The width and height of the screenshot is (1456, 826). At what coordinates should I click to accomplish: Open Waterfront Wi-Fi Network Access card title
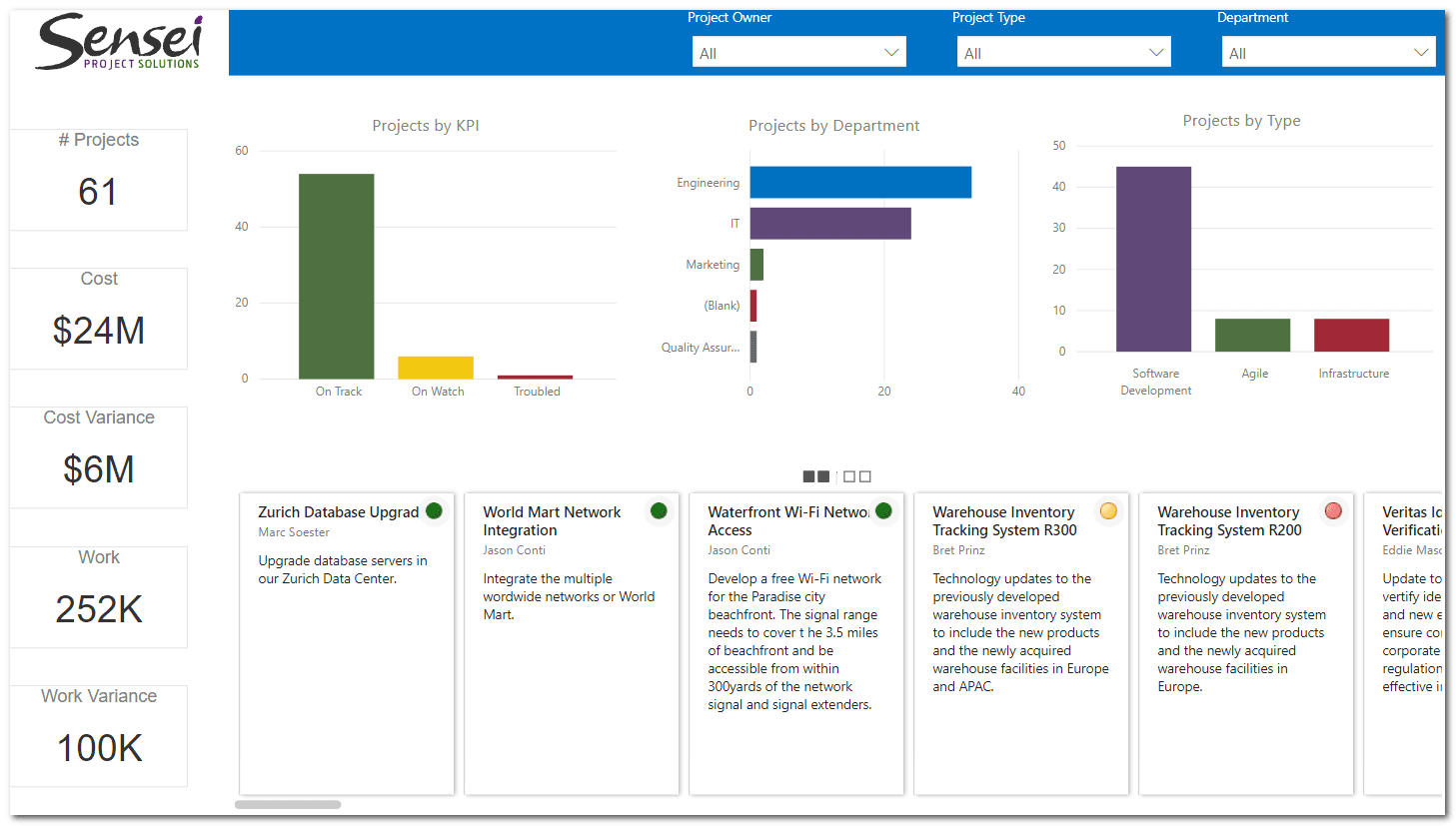788,521
